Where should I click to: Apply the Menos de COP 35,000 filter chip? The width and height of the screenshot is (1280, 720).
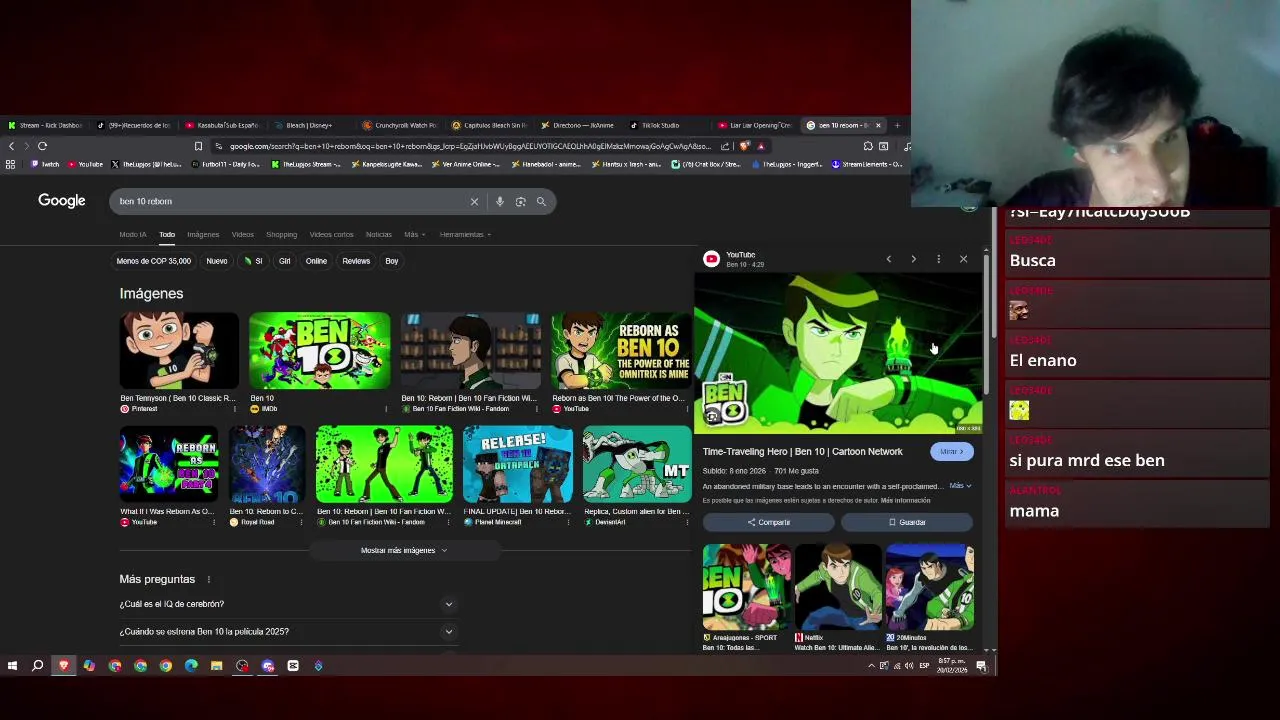[153, 261]
